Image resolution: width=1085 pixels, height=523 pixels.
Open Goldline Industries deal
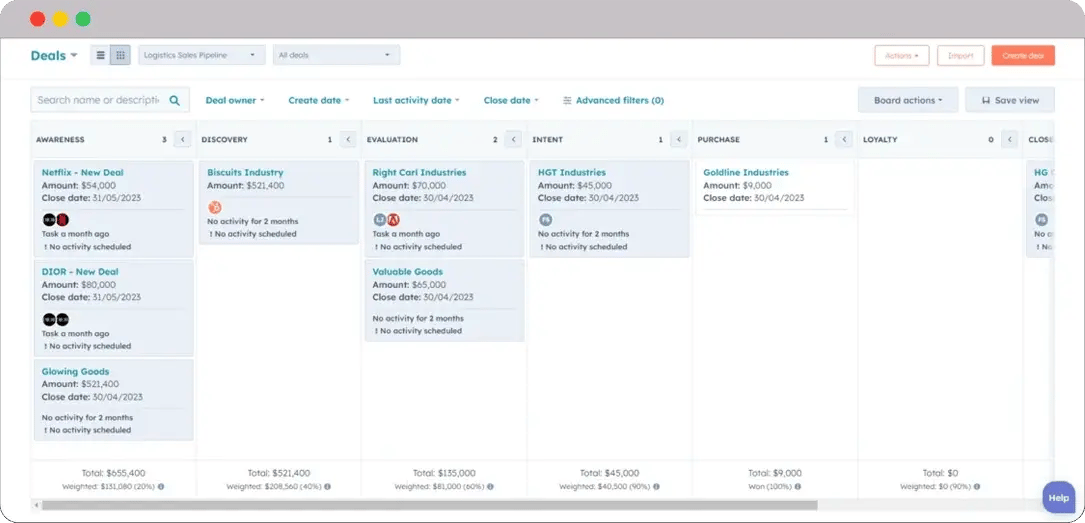click(746, 172)
